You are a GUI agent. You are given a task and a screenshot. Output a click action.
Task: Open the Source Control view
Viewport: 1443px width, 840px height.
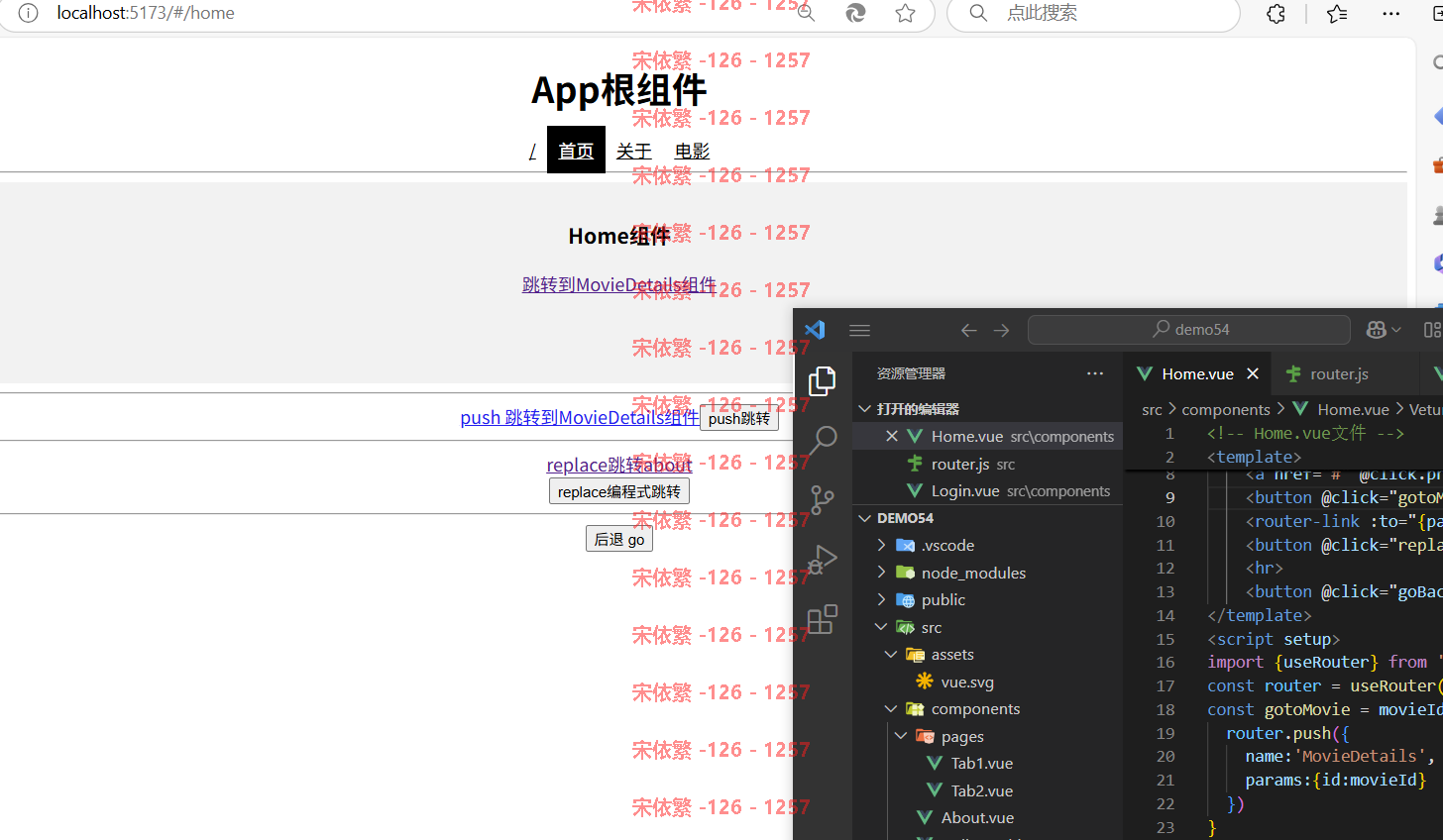click(823, 499)
